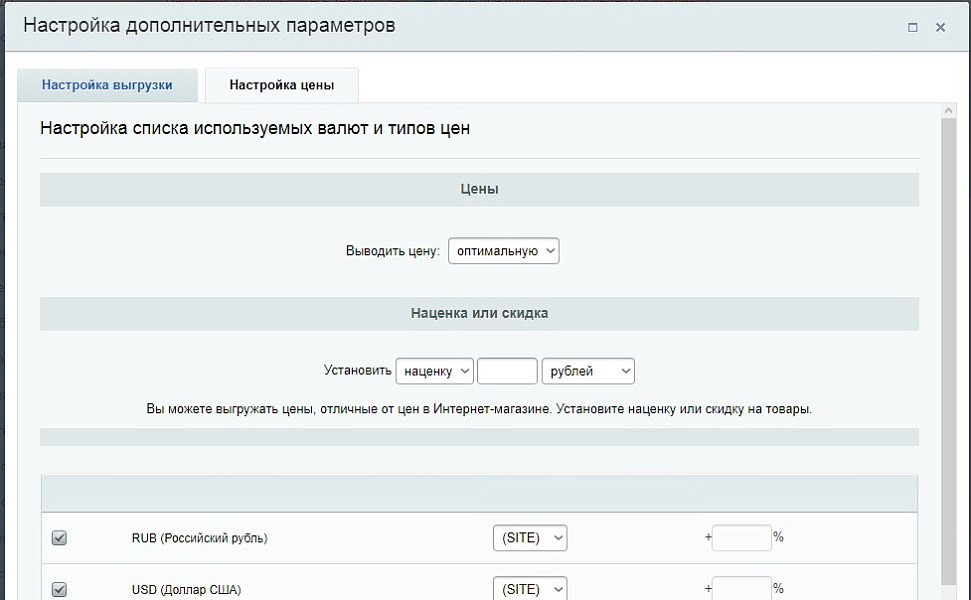Image resolution: width=971 pixels, height=600 pixels.
Task: Click the USD (Доллар США) label
Action: click(x=186, y=589)
